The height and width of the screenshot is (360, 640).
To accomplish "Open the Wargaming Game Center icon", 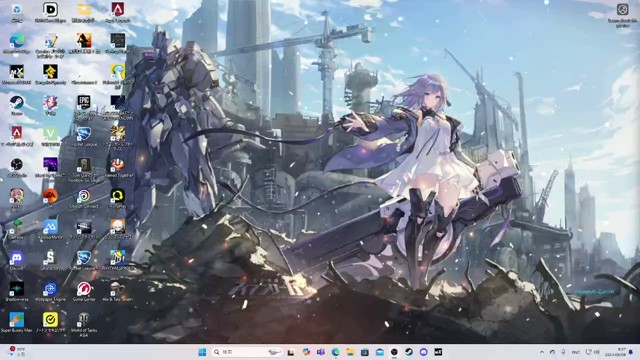I will pyautogui.click(x=84, y=291).
